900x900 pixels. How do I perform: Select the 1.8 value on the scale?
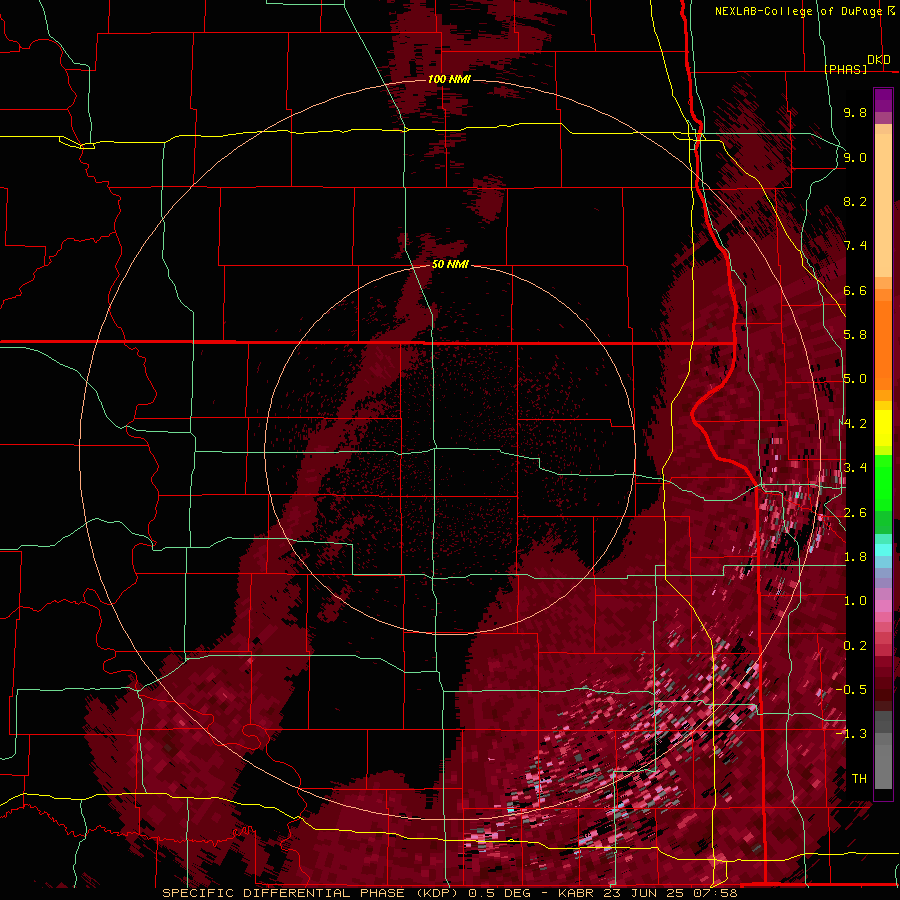click(x=855, y=557)
